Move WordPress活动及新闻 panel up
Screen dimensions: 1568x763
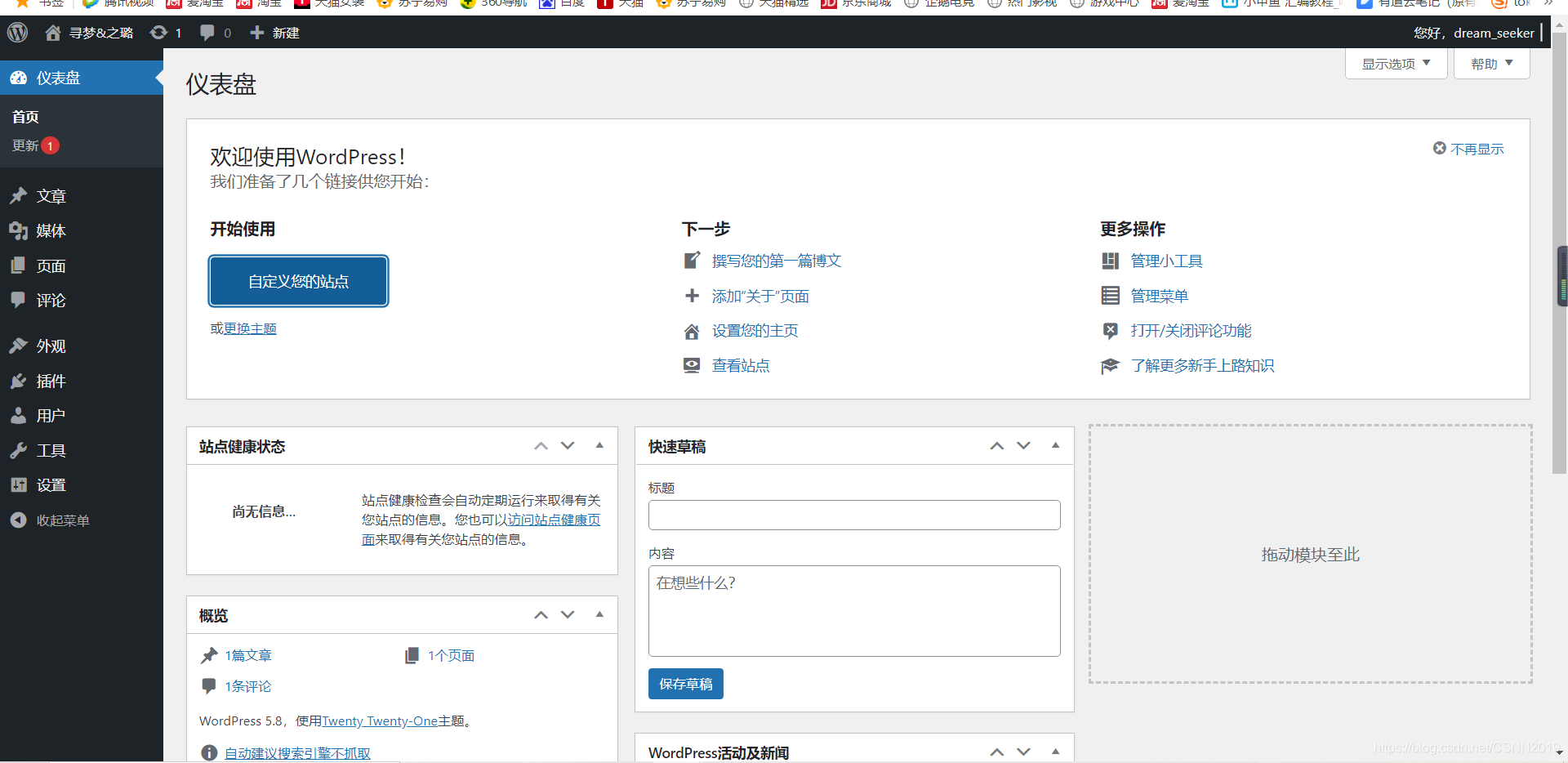[996, 752]
